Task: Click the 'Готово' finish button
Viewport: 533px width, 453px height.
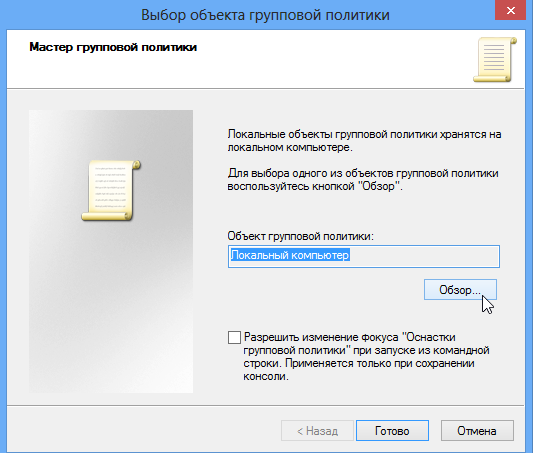Action: (x=392, y=431)
